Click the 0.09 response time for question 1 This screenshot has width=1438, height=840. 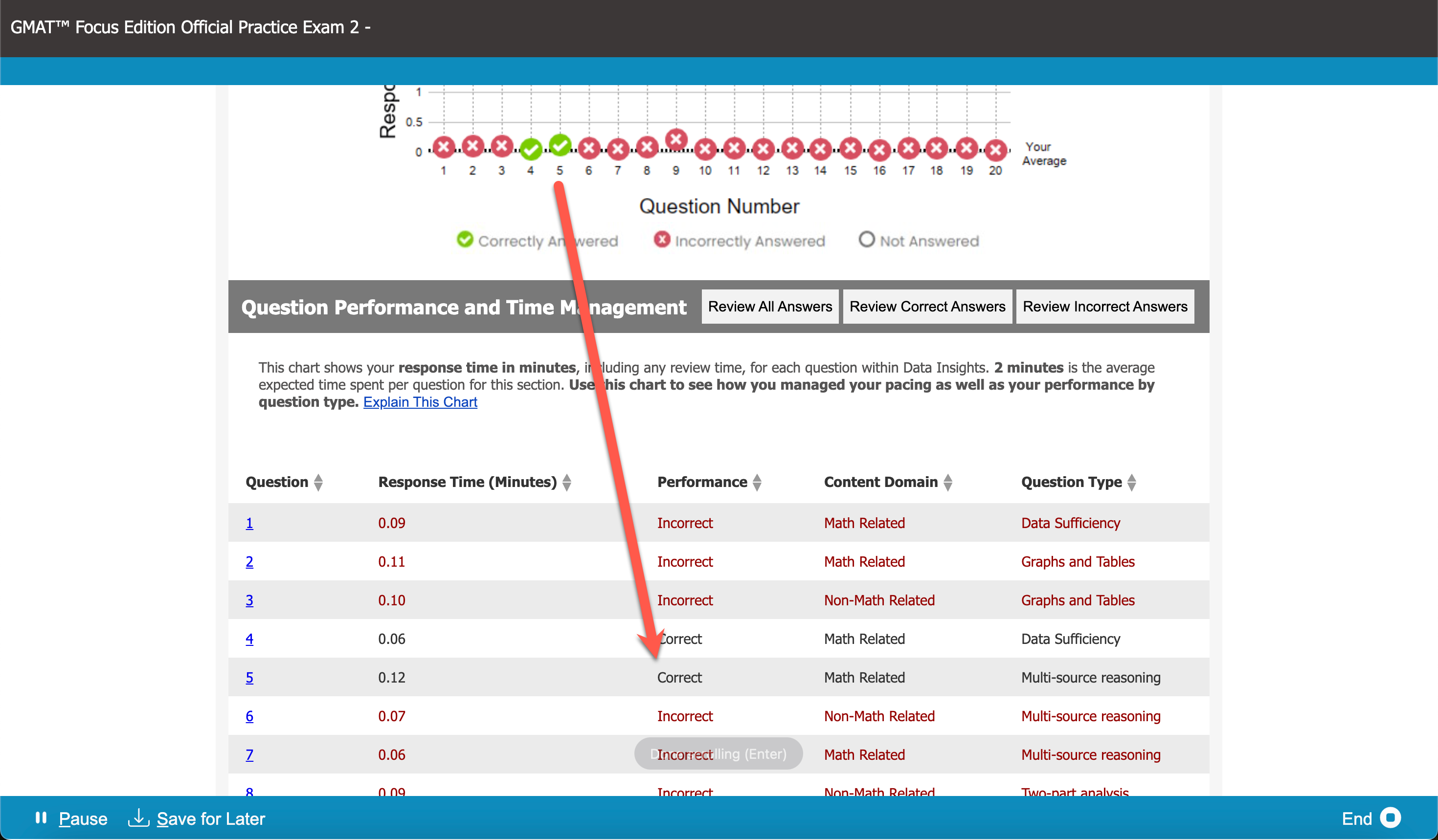391,523
